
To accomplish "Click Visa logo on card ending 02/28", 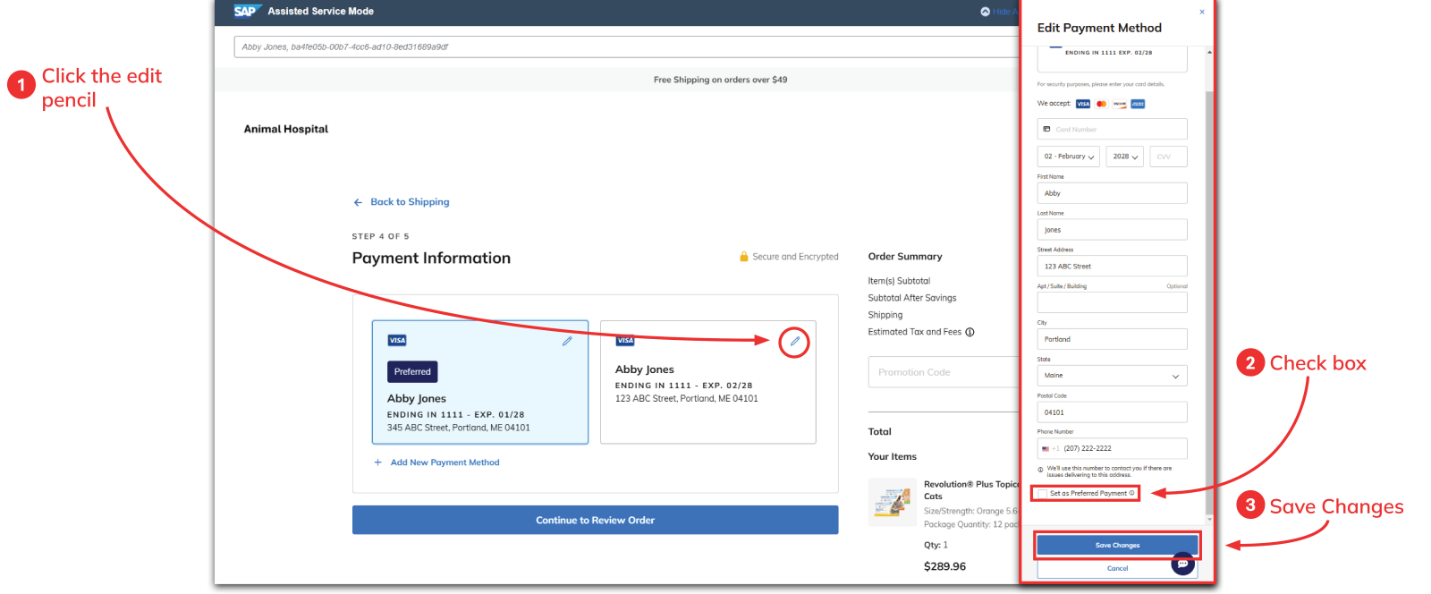I will point(625,341).
